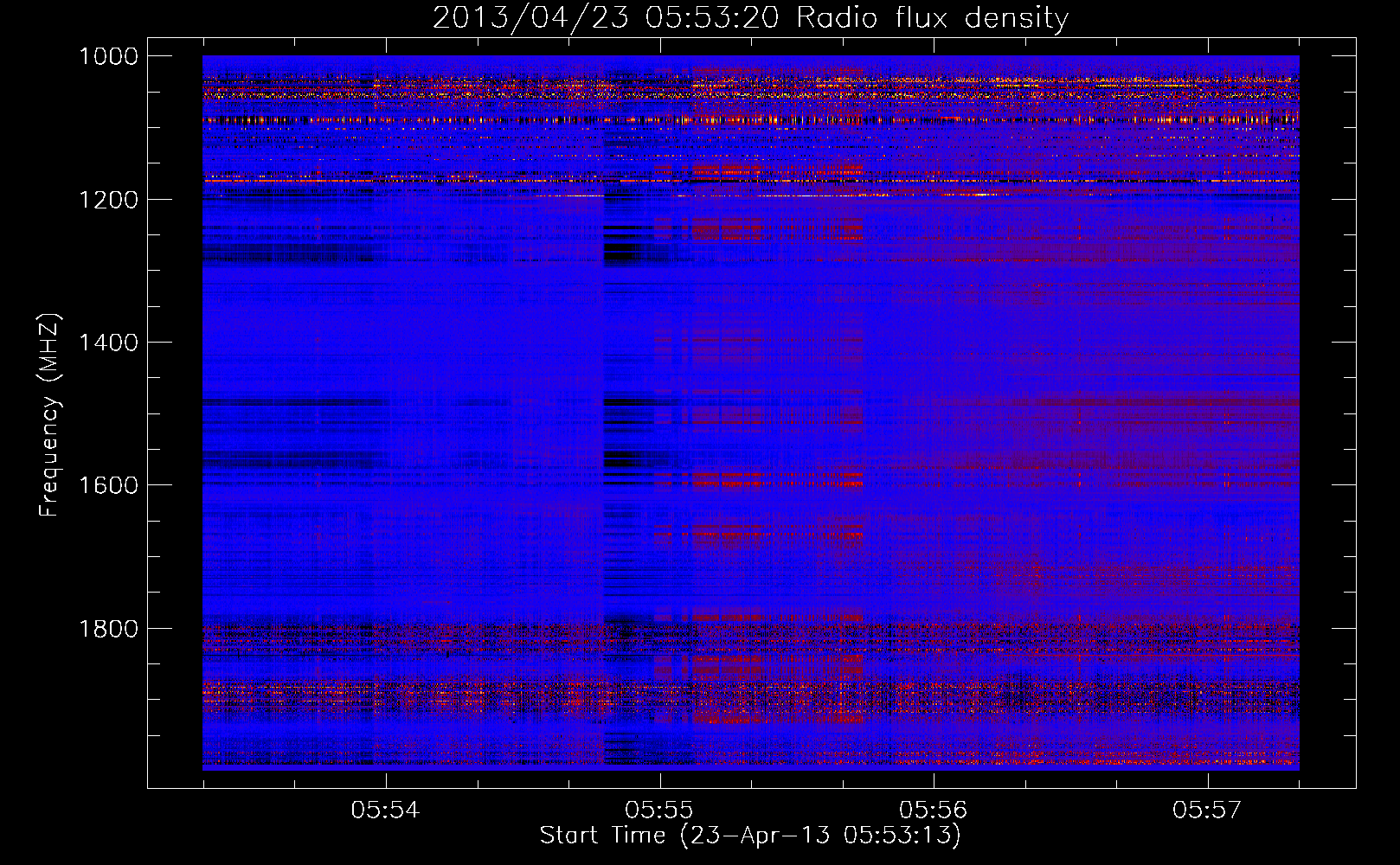Click the plot title "2013/04/23 05:53:20 Radio flux density"
The image size is (1400, 865).
pos(750,17)
